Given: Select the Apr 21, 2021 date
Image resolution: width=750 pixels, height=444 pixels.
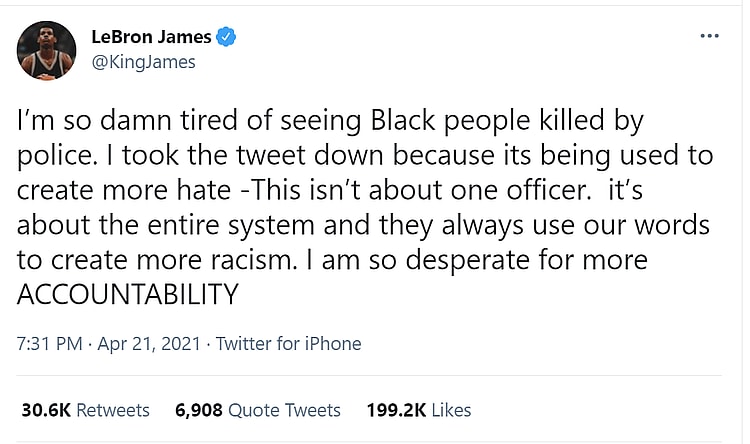Looking at the screenshot, I should (x=150, y=344).
